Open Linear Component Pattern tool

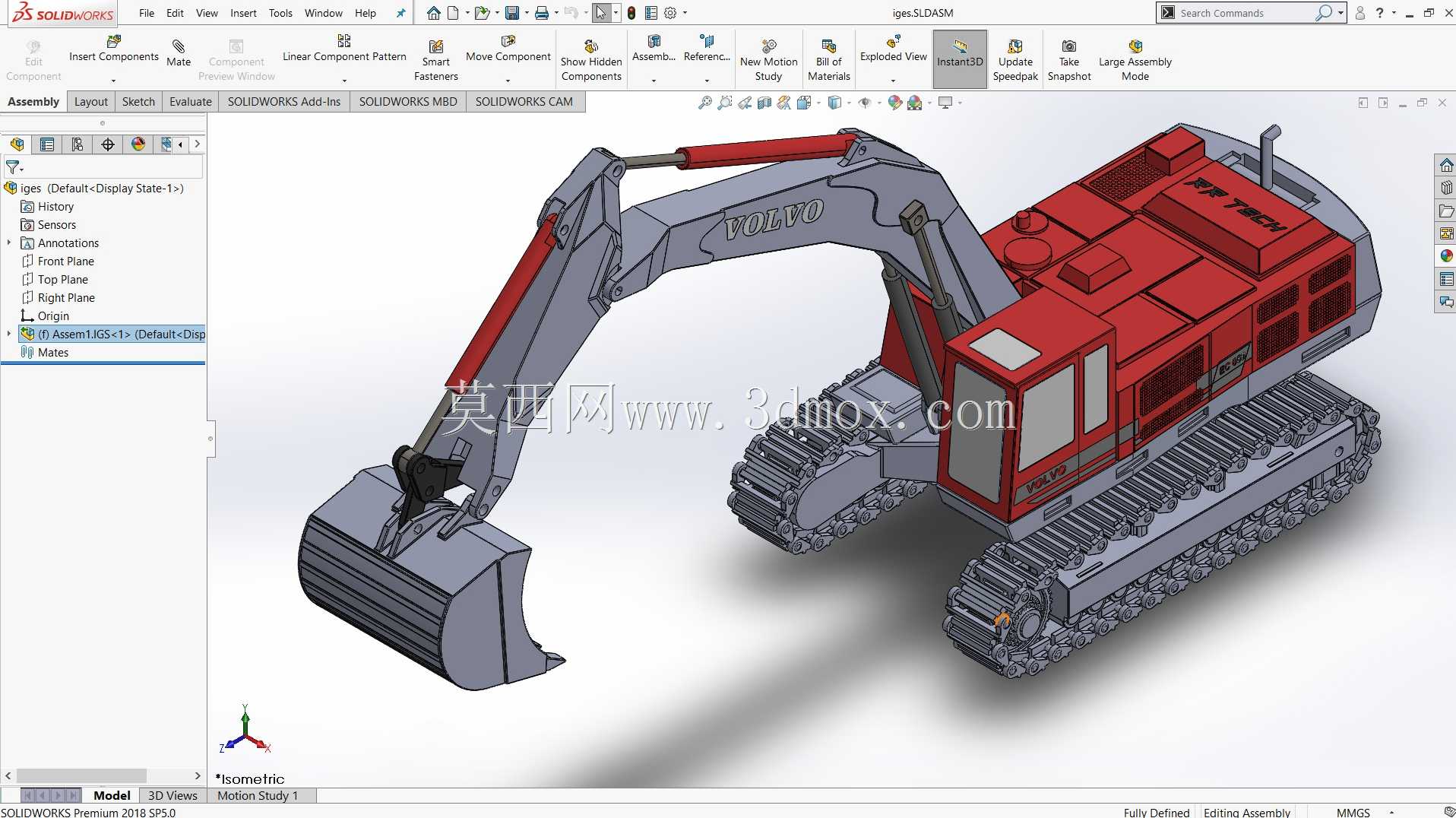[x=344, y=49]
